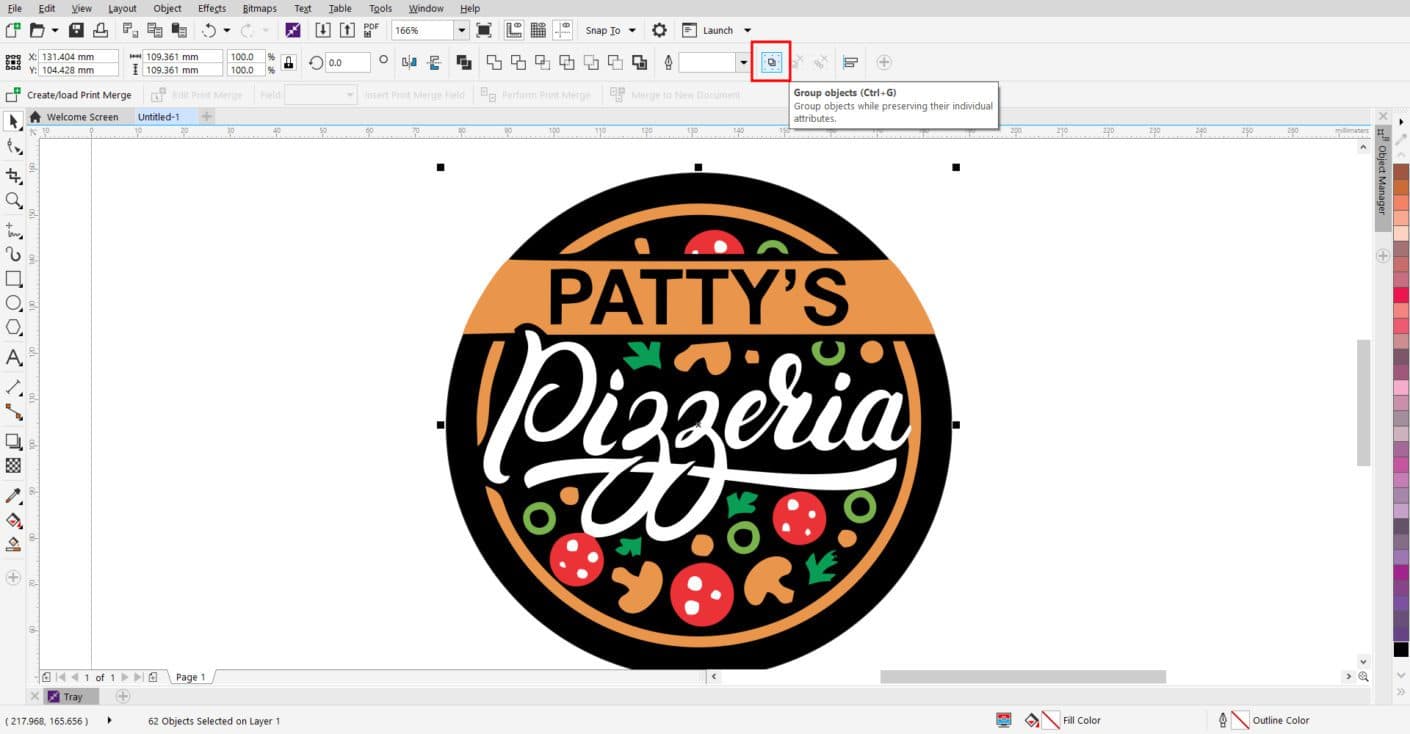Screen dimensions: 1410x734
Task: Activate the Zoom tool in the toolbox
Action: 14,201
